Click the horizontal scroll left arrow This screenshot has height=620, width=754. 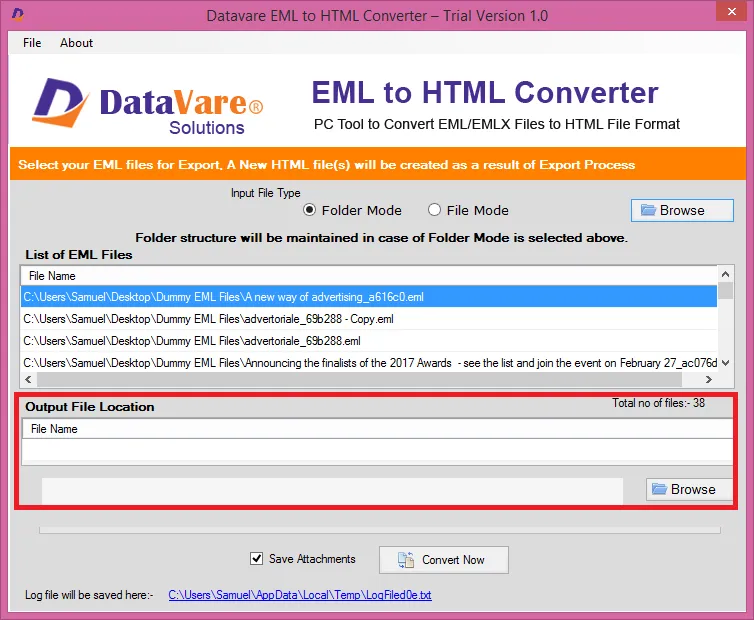point(28,380)
